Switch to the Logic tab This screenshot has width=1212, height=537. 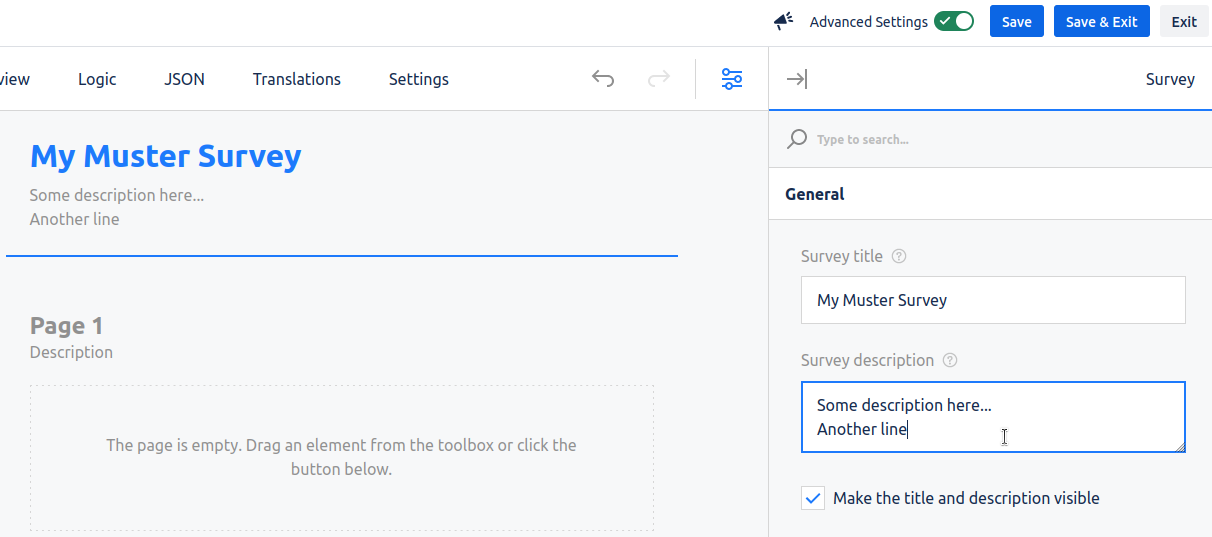tap(97, 79)
